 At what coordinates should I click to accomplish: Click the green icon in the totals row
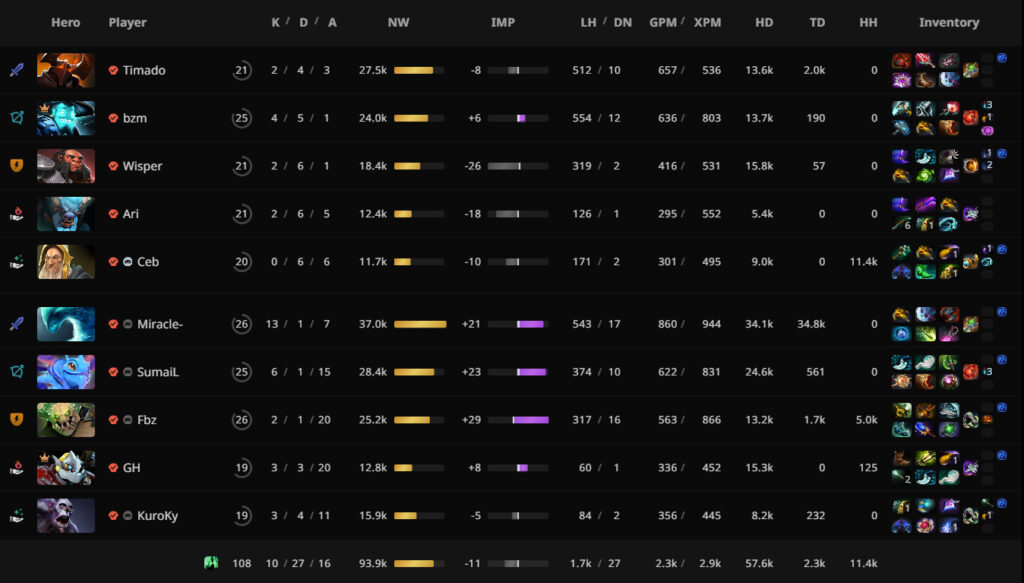point(211,563)
